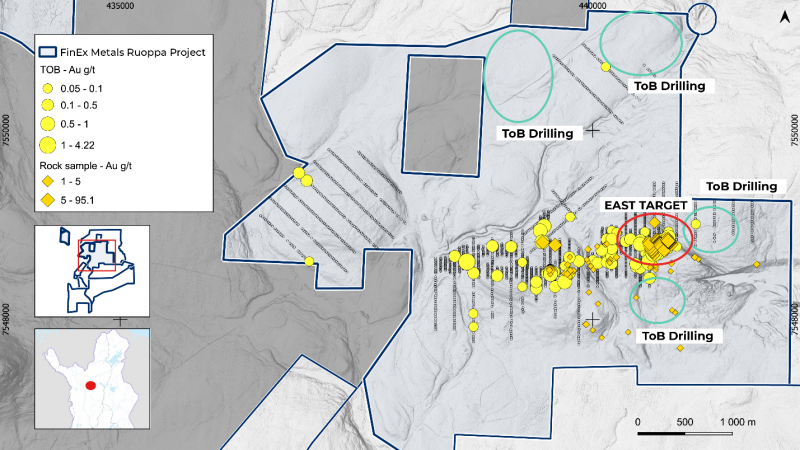Click the red dot on the Finland inset map
Image resolution: width=800 pixels, height=450 pixels.
(x=91, y=384)
